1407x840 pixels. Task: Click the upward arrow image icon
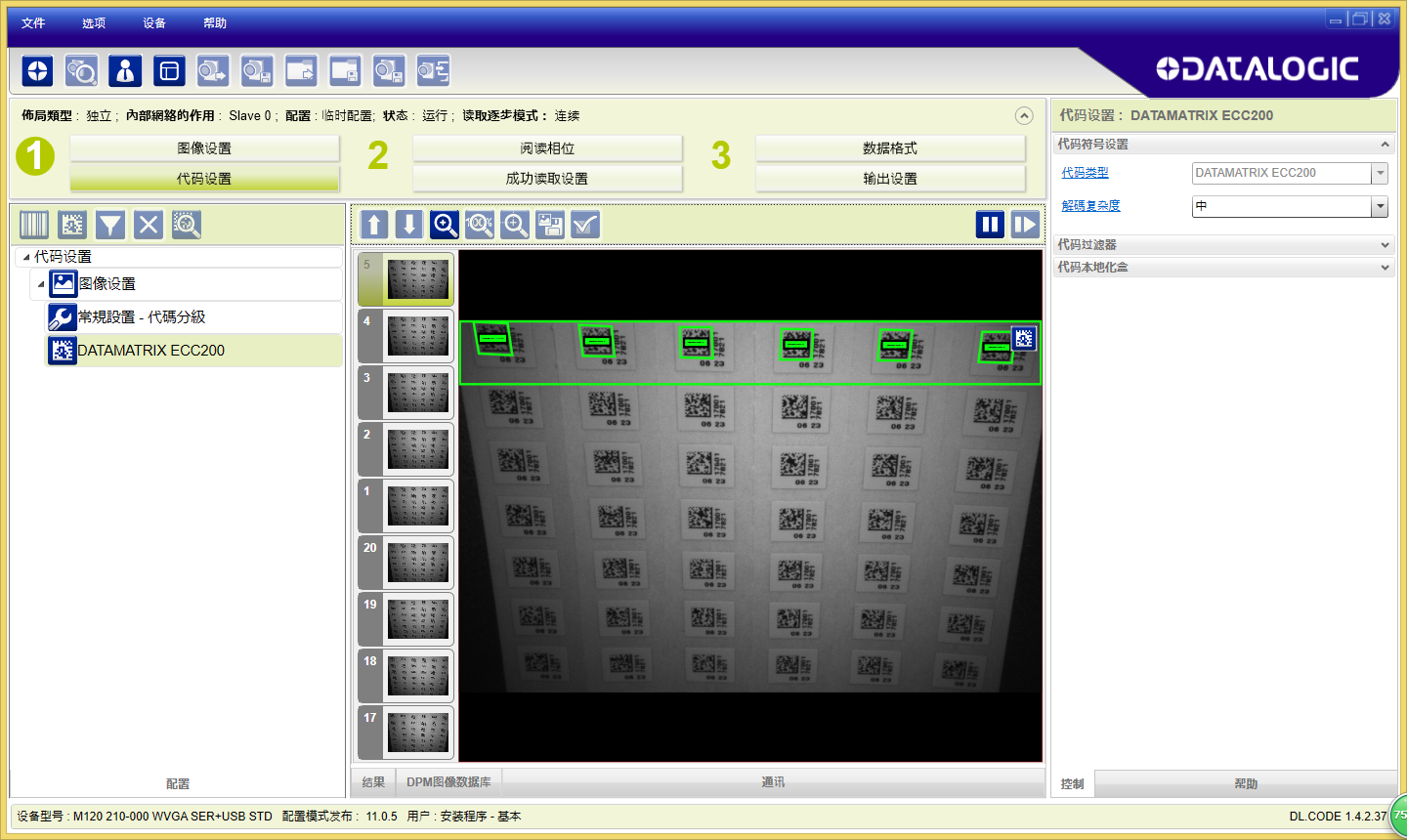click(x=374, y=225)
